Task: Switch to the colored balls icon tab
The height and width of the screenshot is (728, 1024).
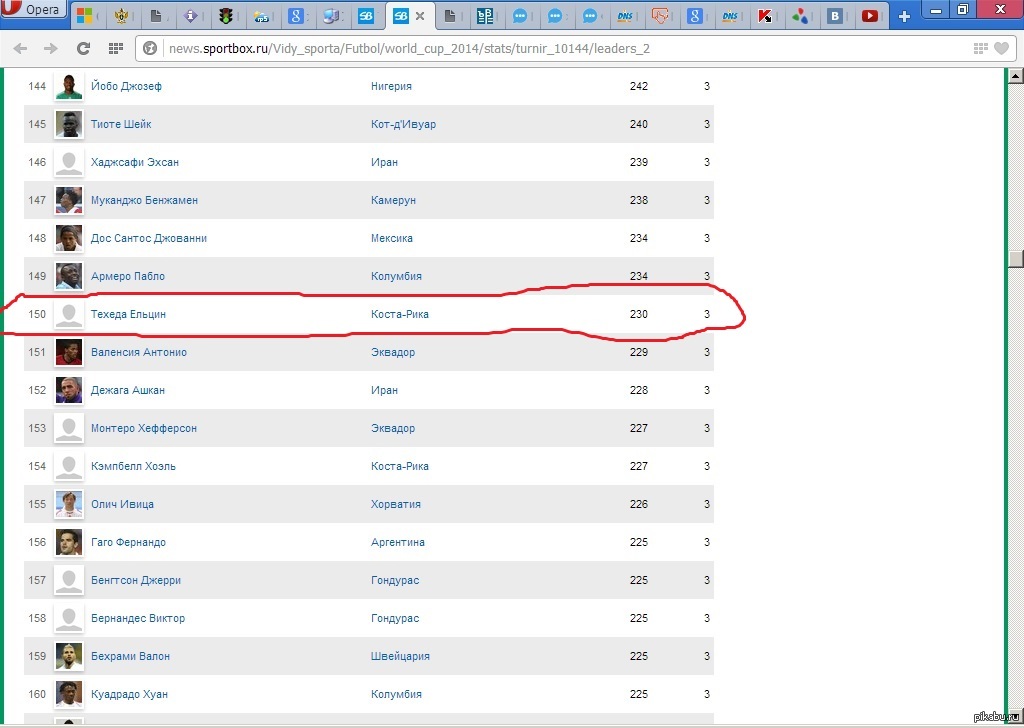Action: (x=799, y=16)
